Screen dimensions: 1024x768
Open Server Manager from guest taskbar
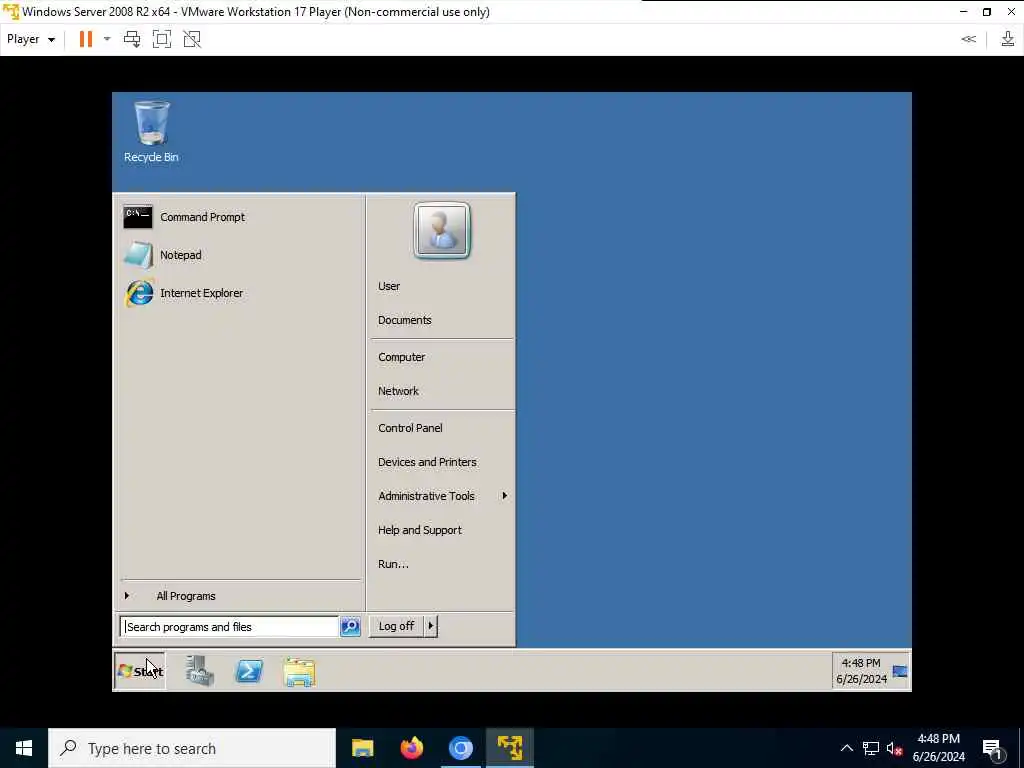pyautogui.click(x=199, y=671)
